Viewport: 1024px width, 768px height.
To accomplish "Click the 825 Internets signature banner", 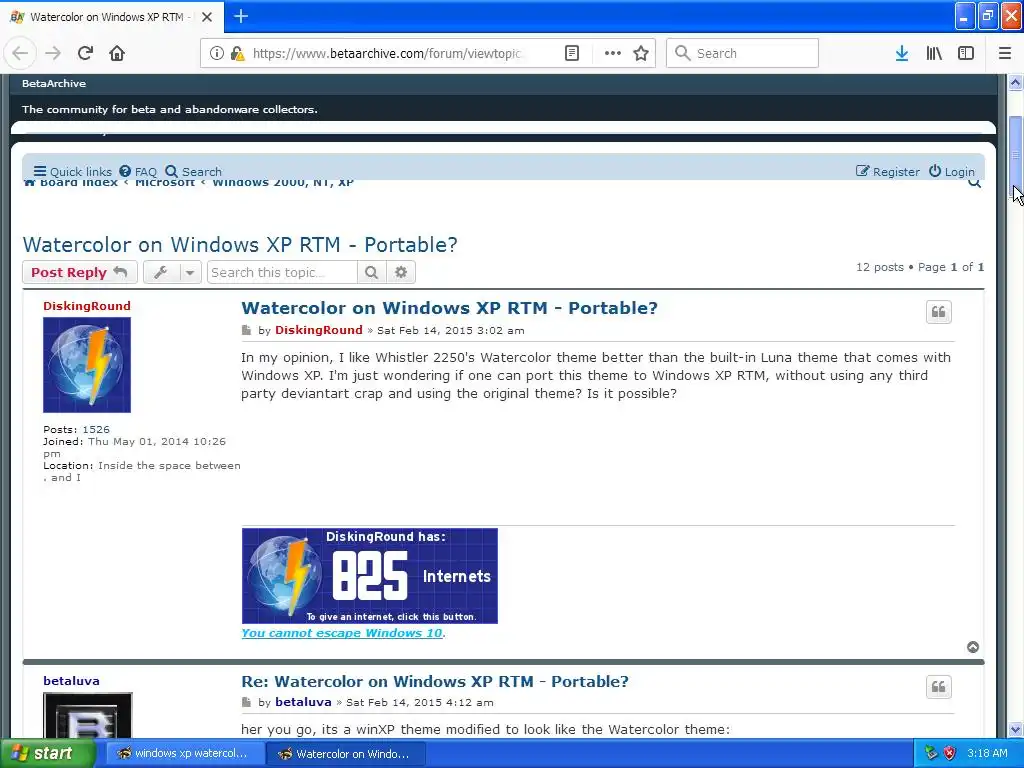I will 370,576.
